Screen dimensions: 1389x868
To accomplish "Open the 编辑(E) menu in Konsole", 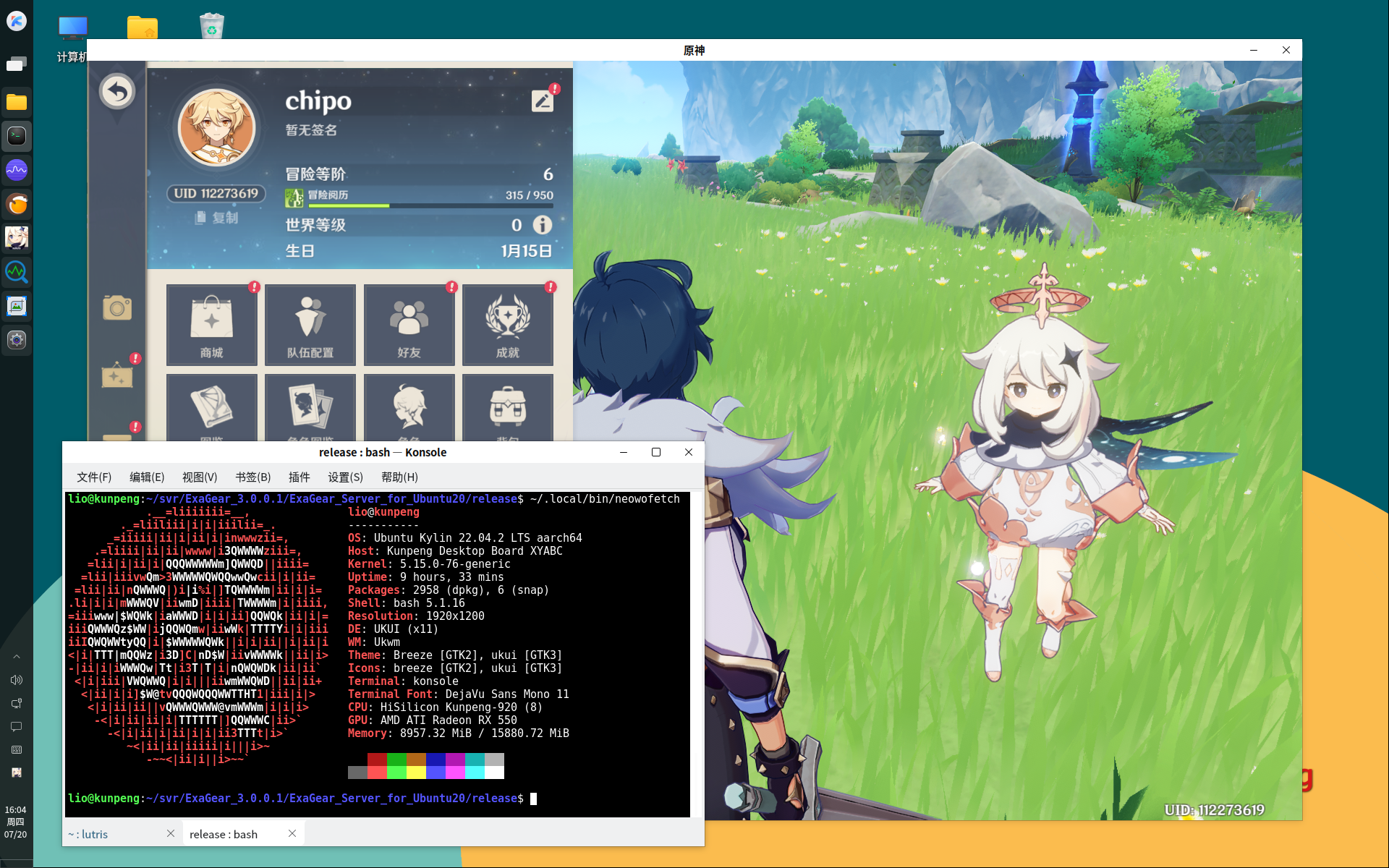I will pyautogui.click(x=147, y=477).
